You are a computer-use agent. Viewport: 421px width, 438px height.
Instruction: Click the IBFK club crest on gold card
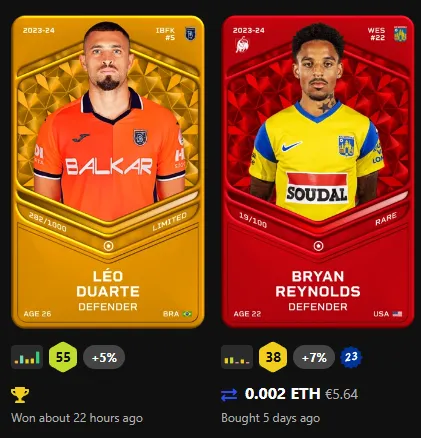tap(190, 34)
